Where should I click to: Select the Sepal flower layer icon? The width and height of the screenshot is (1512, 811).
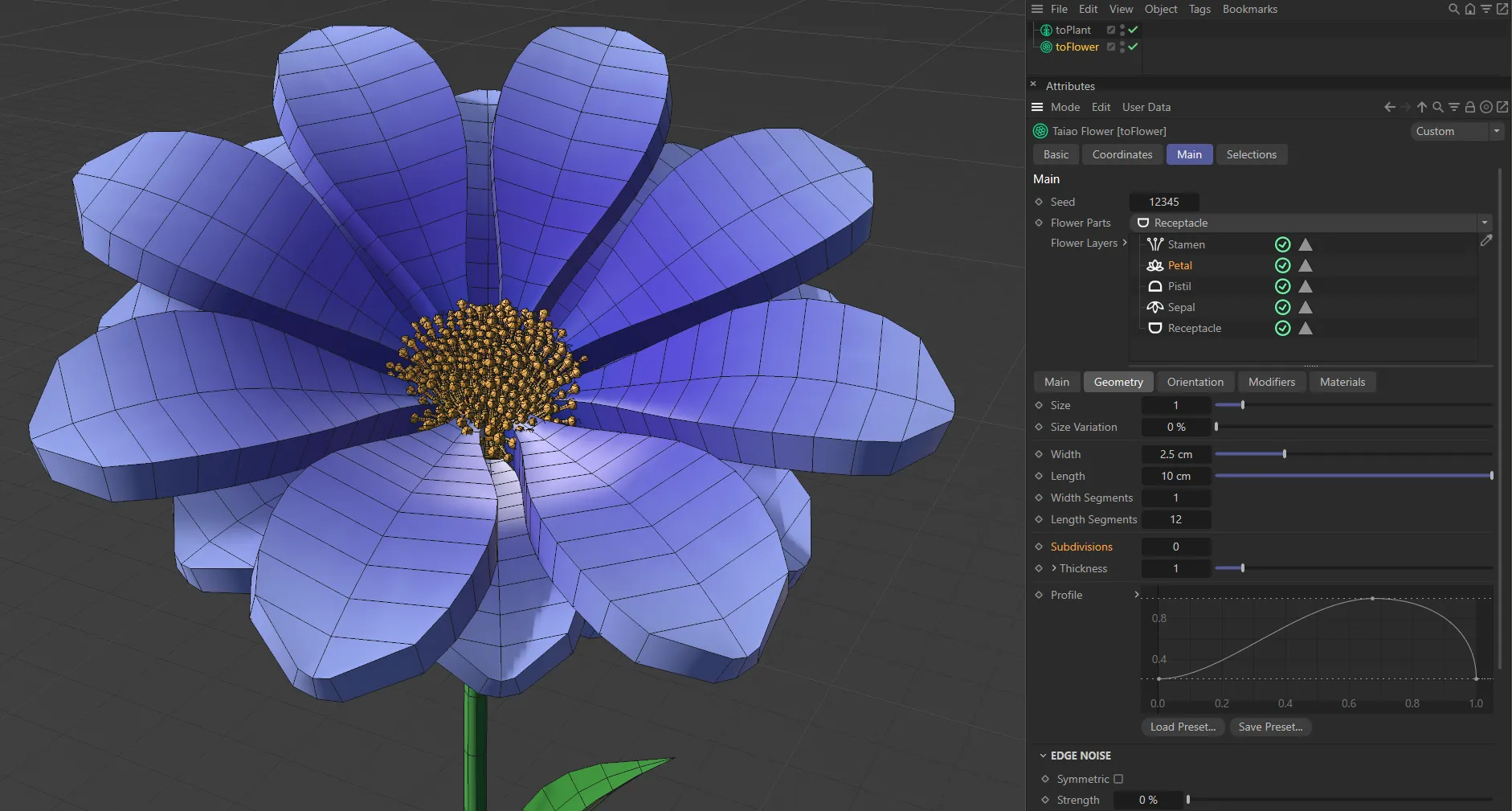[1155, 307]
